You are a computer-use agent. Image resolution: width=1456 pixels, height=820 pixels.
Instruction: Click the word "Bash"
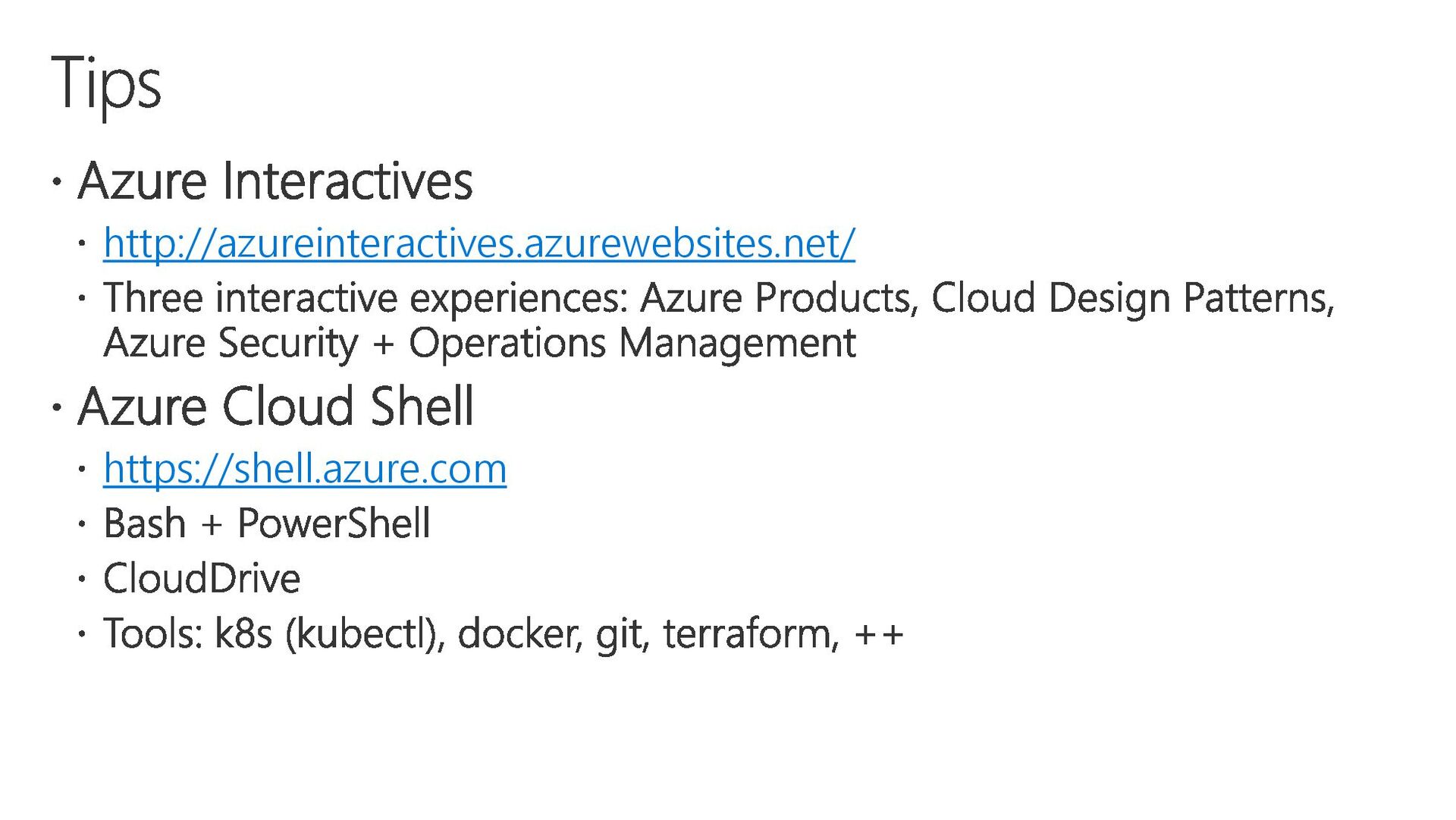(x=145, y=523)
